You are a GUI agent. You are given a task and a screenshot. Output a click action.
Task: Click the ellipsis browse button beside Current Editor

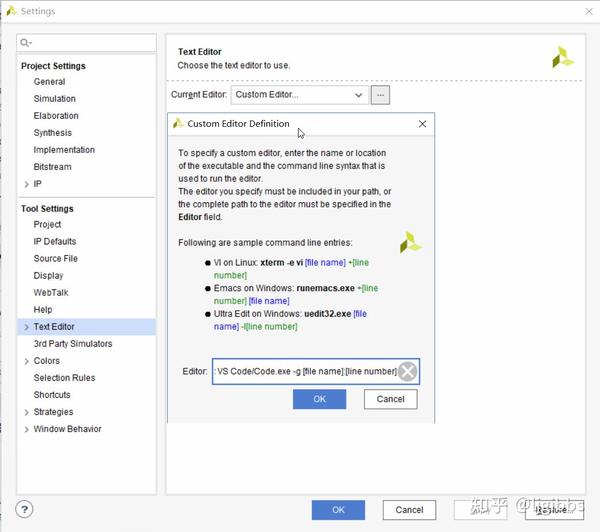click(380, 95)
